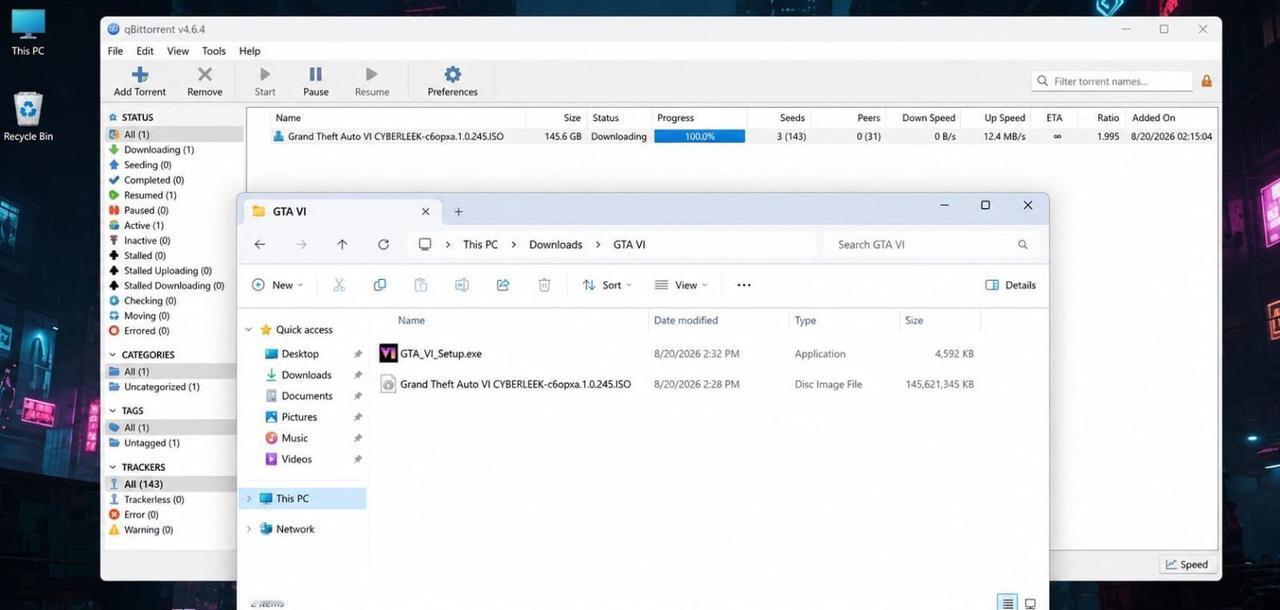Go back with File Explorer back arrow
Image resolution: width=1280 pixels, height=610 pixels.
[260, 244]
